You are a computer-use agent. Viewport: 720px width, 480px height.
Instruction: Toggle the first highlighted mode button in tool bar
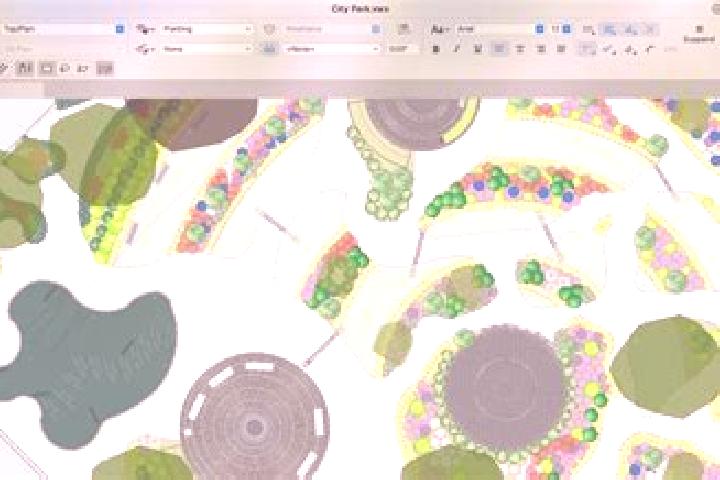tap(25, 68)
